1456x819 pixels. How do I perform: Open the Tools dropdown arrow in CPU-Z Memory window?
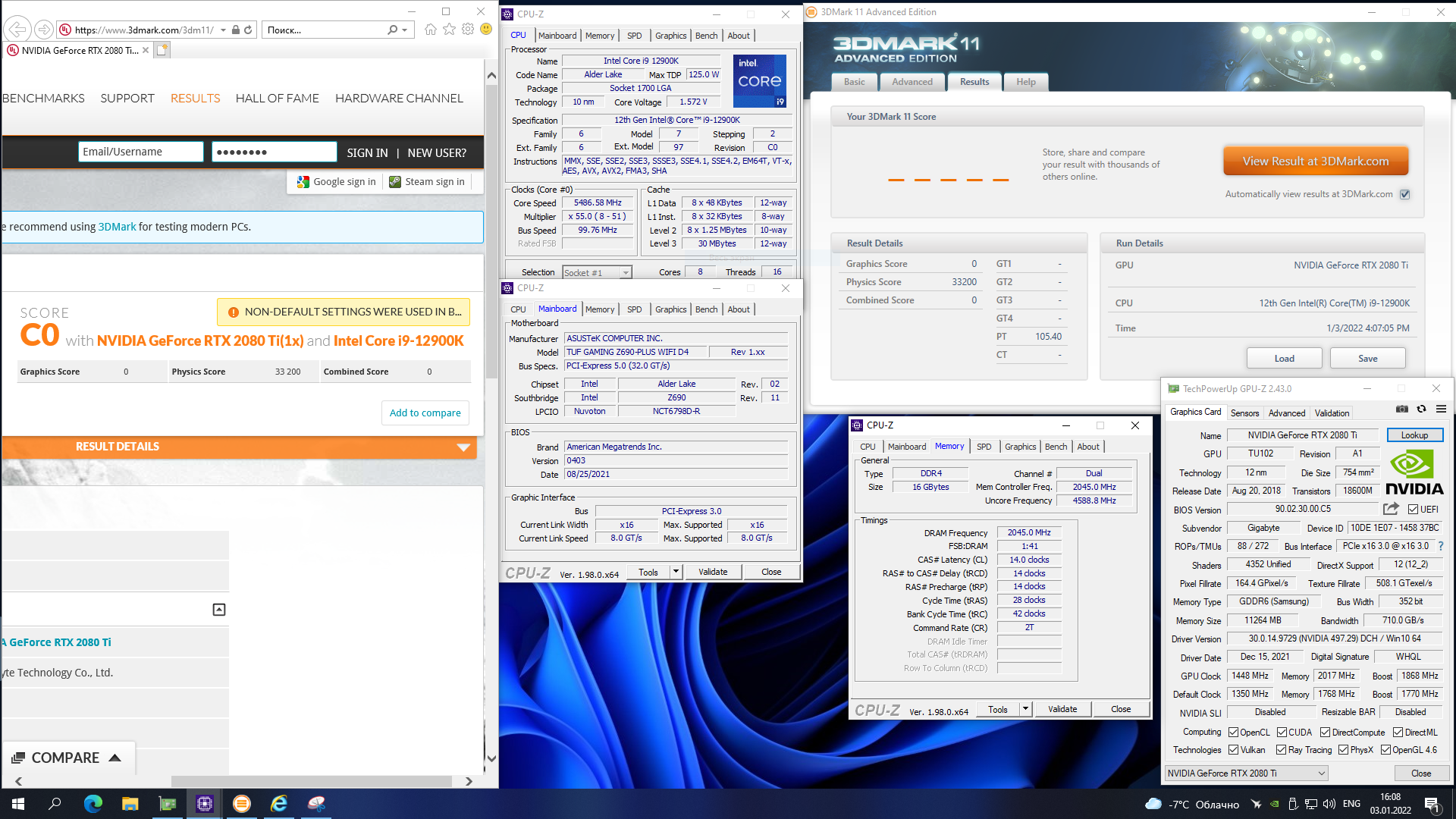pos(1025,709)
